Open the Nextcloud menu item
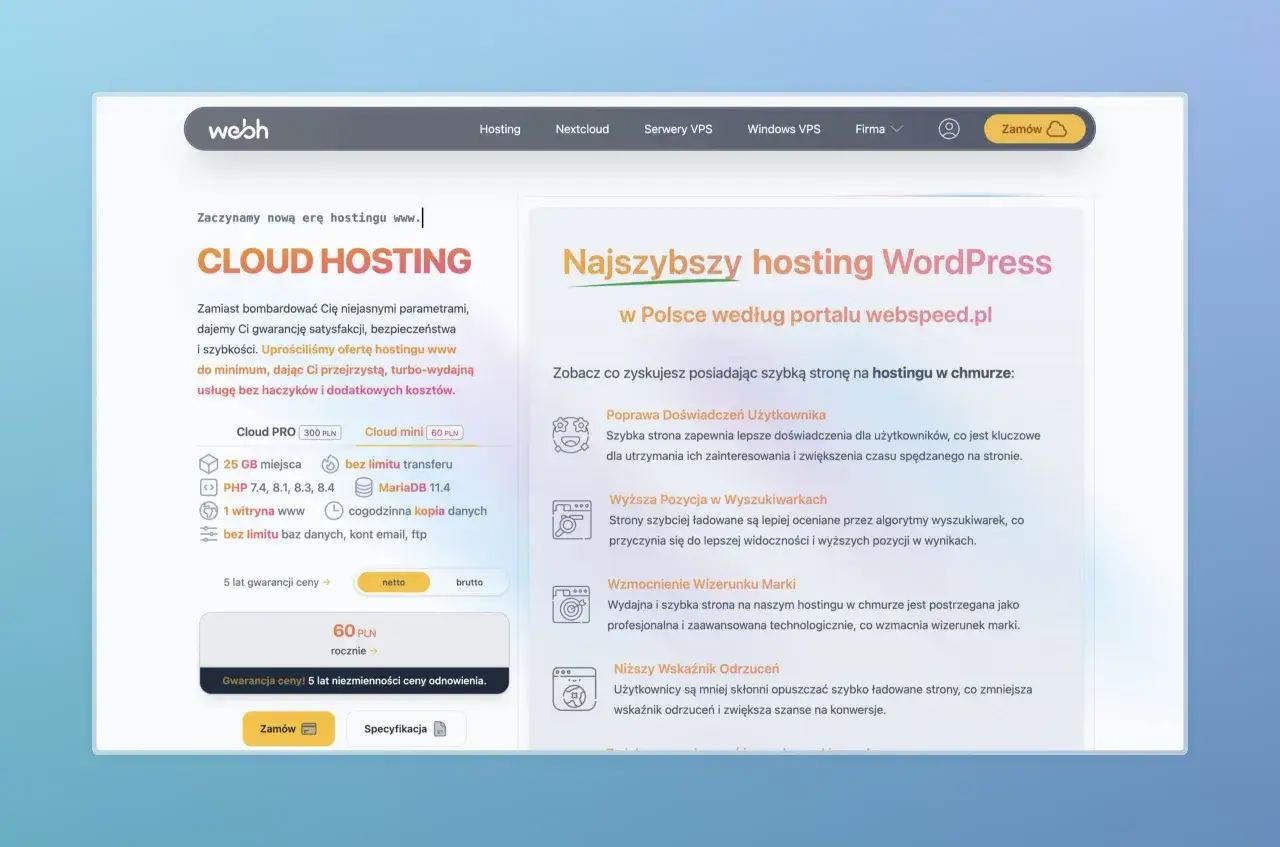The width and height of the screenshot is (1280, 847). click(x=582, y=129)
